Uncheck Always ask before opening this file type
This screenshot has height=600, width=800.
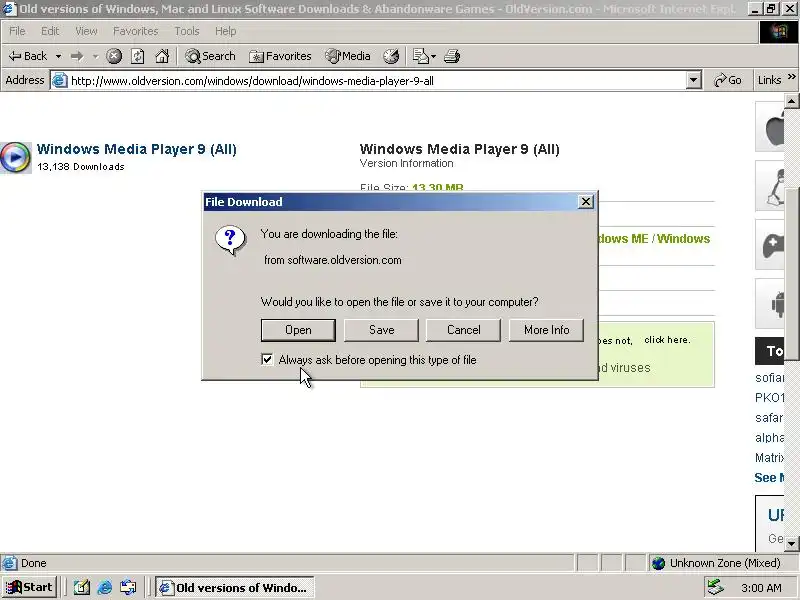pos(267,360)
